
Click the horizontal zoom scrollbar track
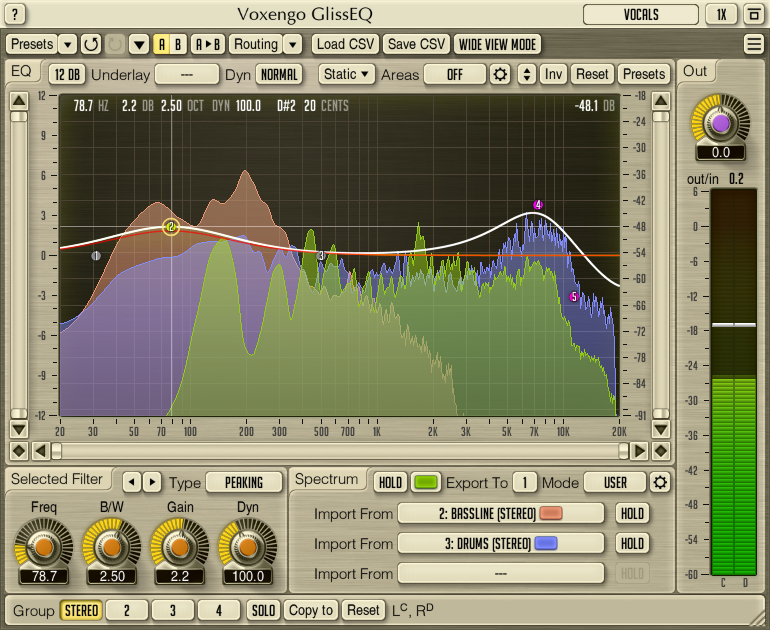pyautogui.click(x=340, y=451)
